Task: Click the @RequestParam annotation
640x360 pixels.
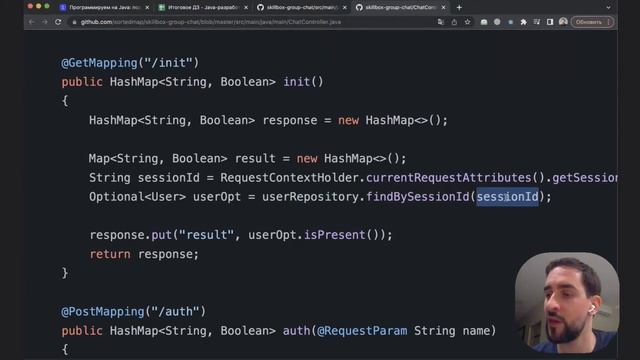Action: pyautogui.click(x=362, y=331)
